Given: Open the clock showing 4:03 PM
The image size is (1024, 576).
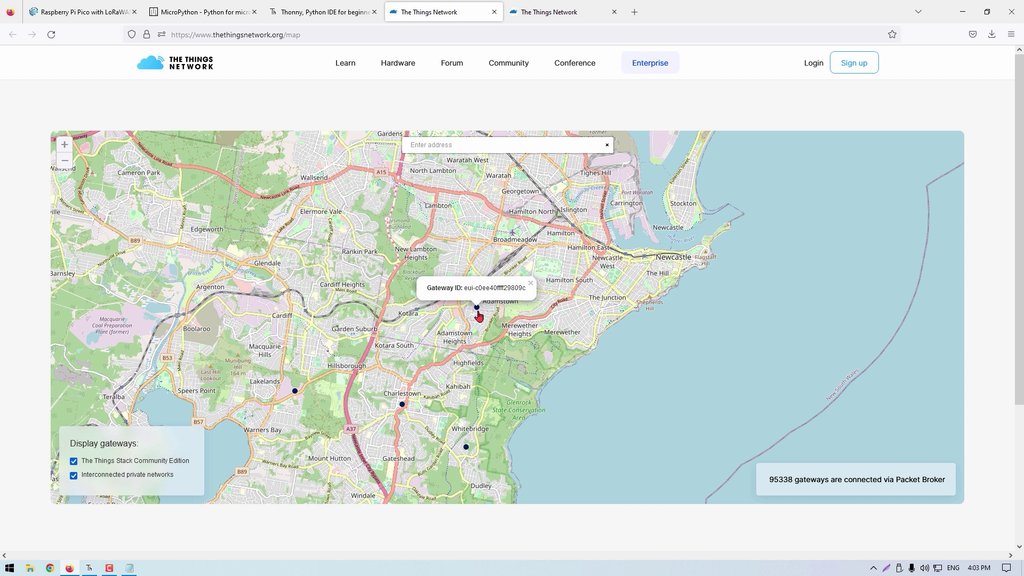Looking at the screenshot, I should (979, 568).
